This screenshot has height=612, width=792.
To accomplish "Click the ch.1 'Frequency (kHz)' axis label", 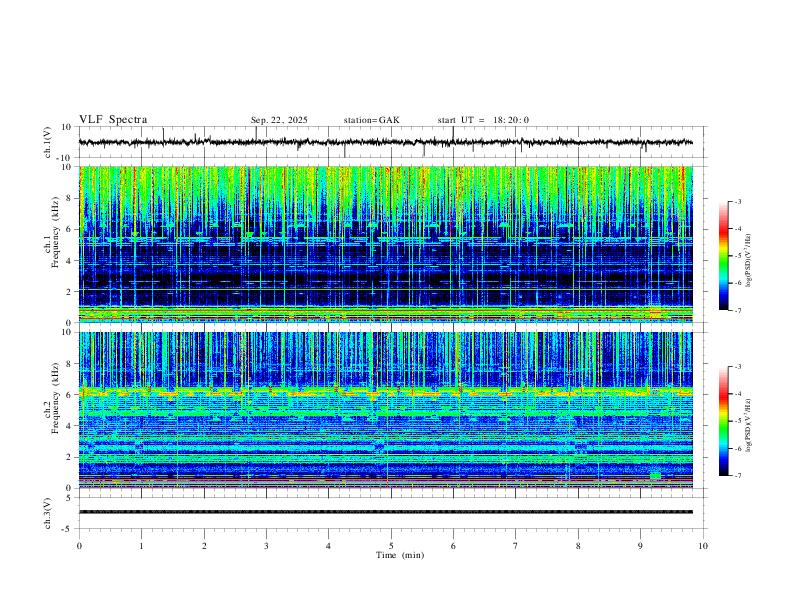I will point(55,233).
